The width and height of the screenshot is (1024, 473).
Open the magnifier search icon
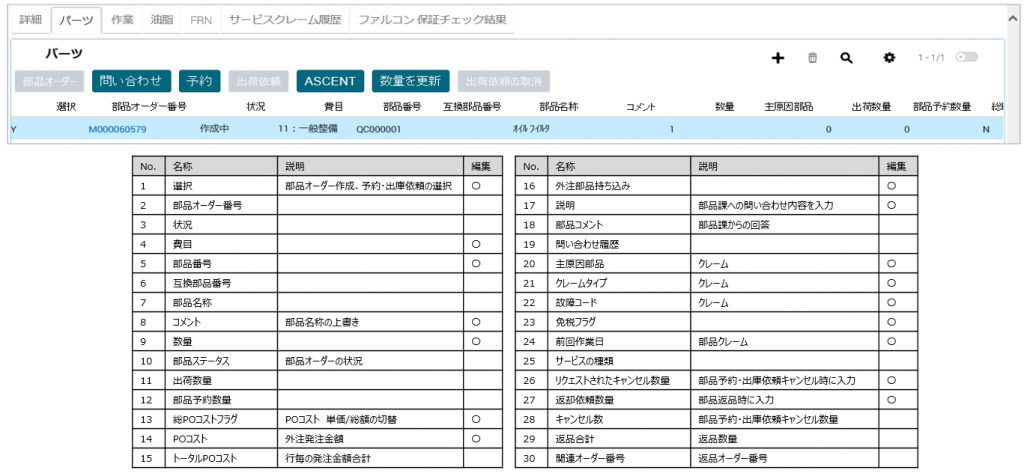tap(846, 58)
